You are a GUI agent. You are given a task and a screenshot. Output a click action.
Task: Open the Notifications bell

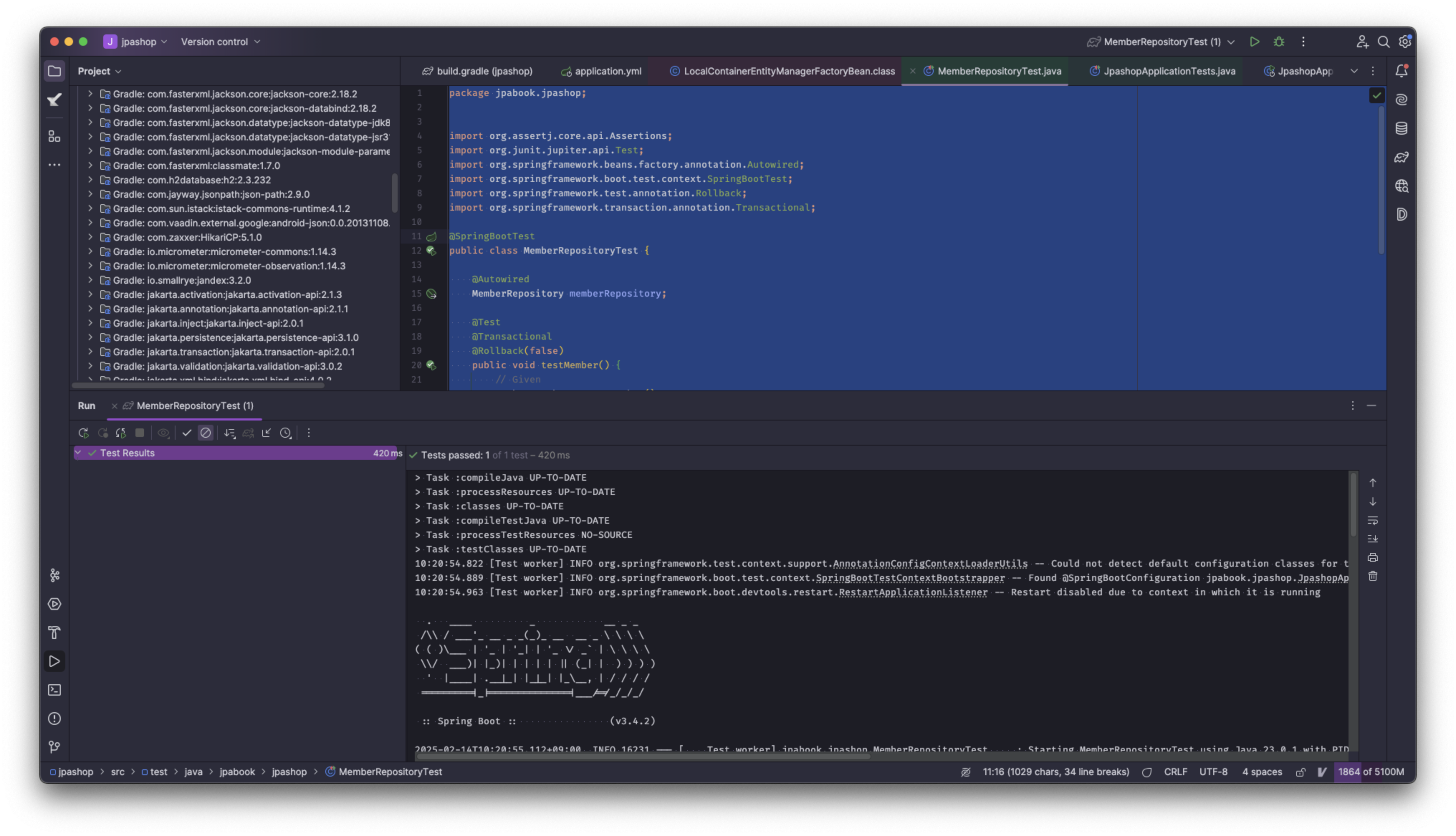point(1402,71)
